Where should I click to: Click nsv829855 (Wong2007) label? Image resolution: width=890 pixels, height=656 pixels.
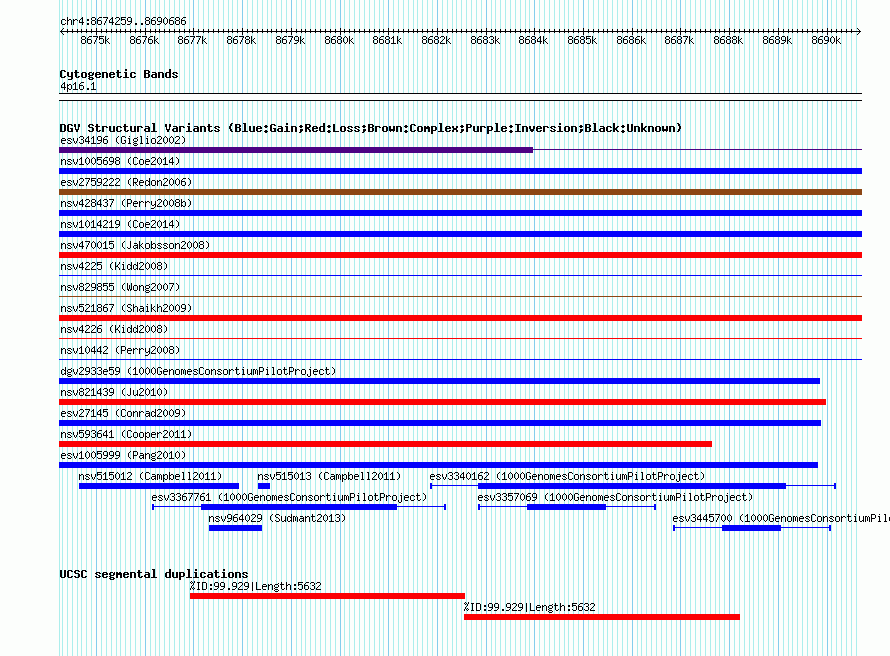point(120,287)
